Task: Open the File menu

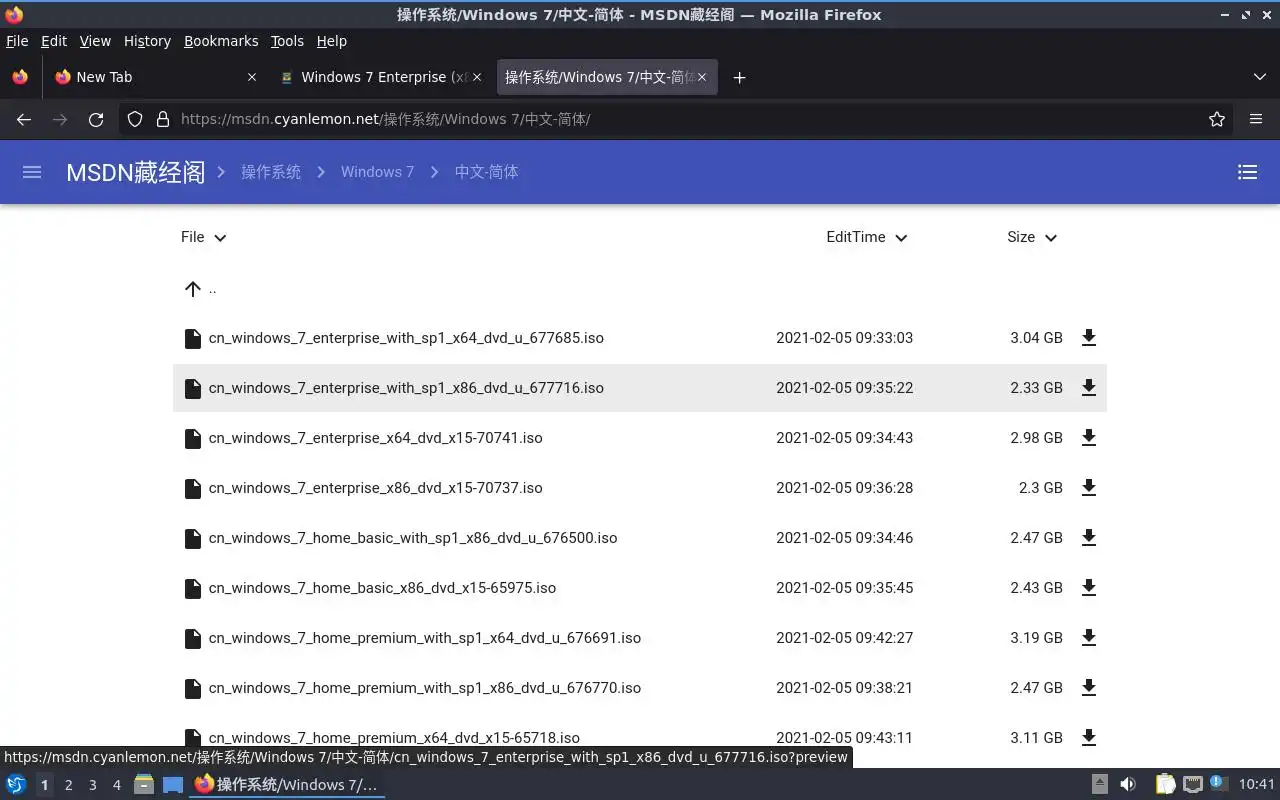Action: (x=17, y=41)
